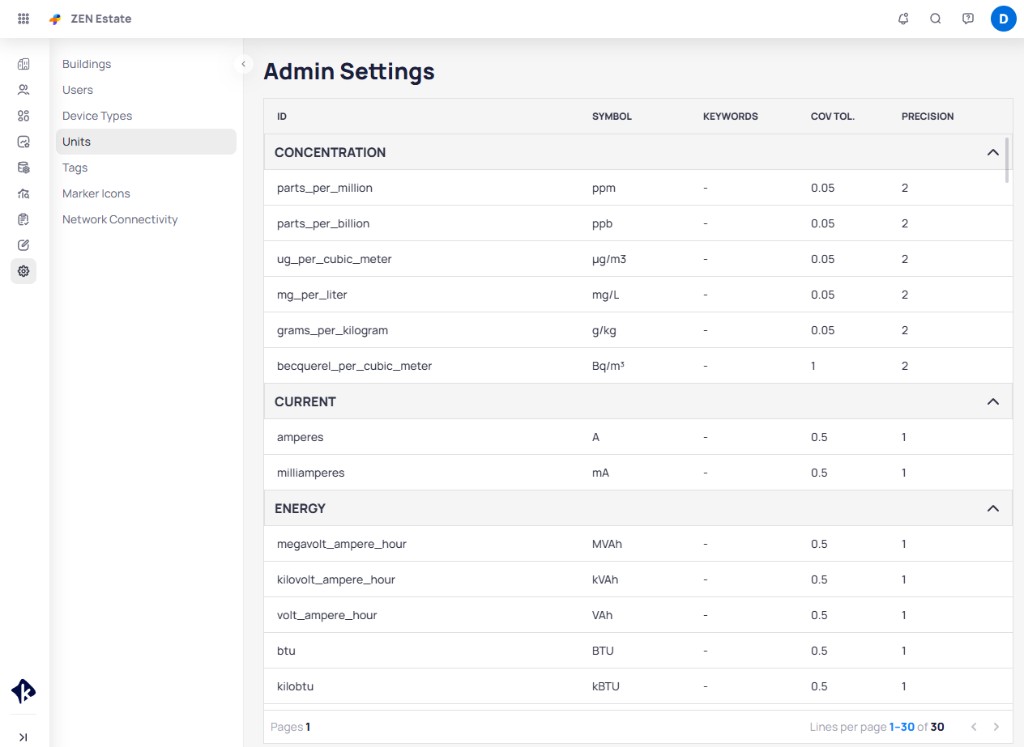Open the help question icon
This screenshot has width=1024, height=747.
[x=968, y=19]
